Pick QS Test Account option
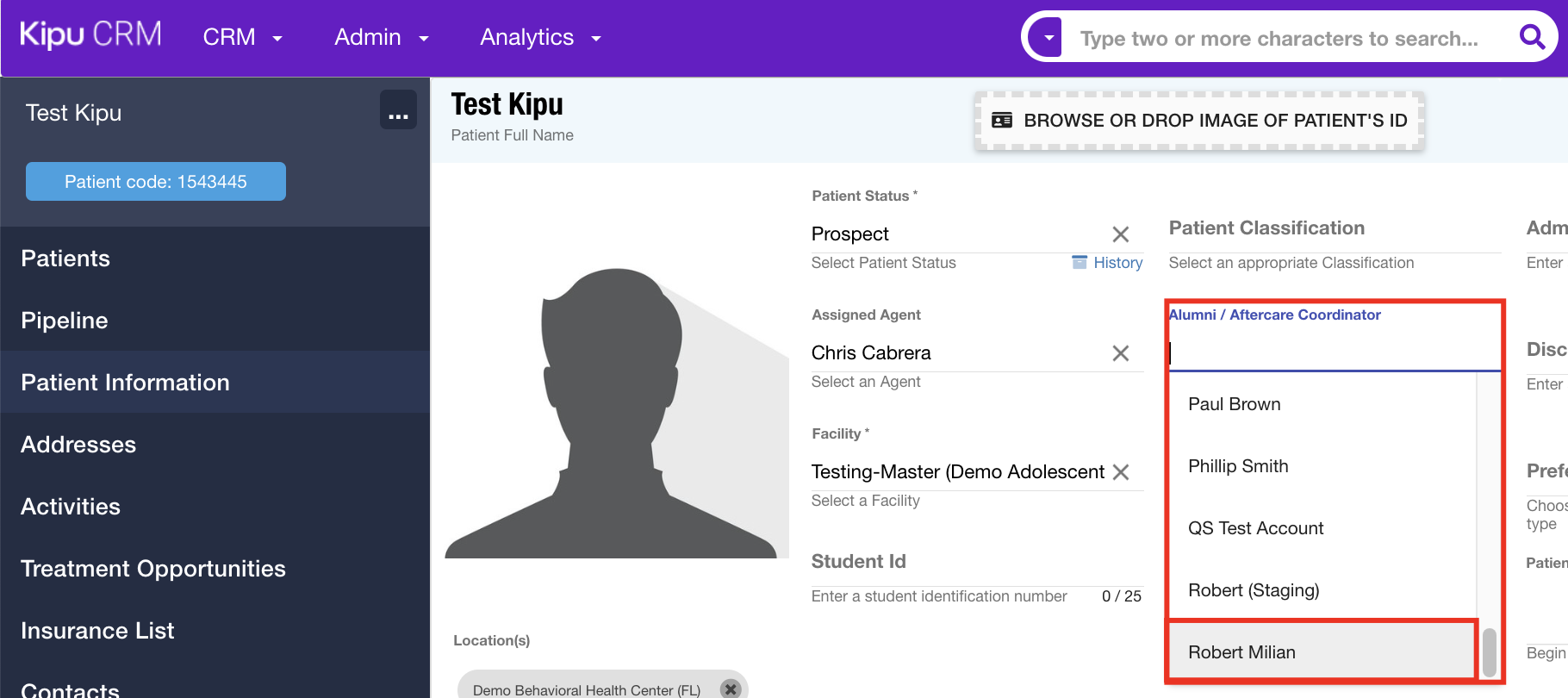 click(x=1255, y=528)
